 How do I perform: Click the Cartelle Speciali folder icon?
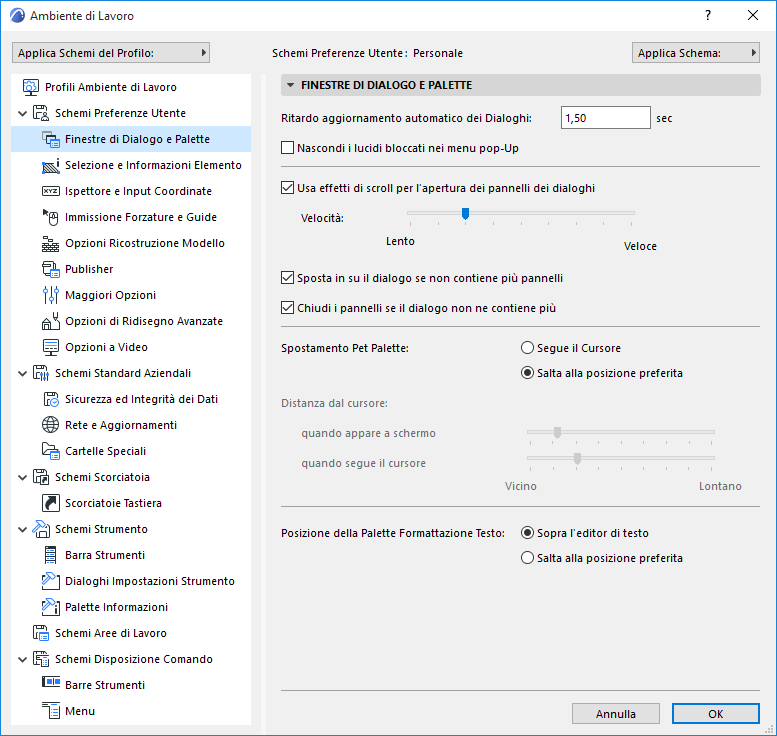[51, 451]
